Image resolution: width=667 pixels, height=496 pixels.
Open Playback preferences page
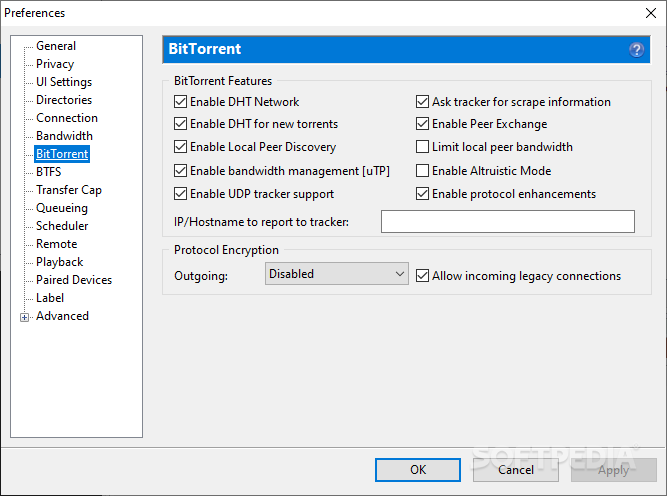pos(60,262)
